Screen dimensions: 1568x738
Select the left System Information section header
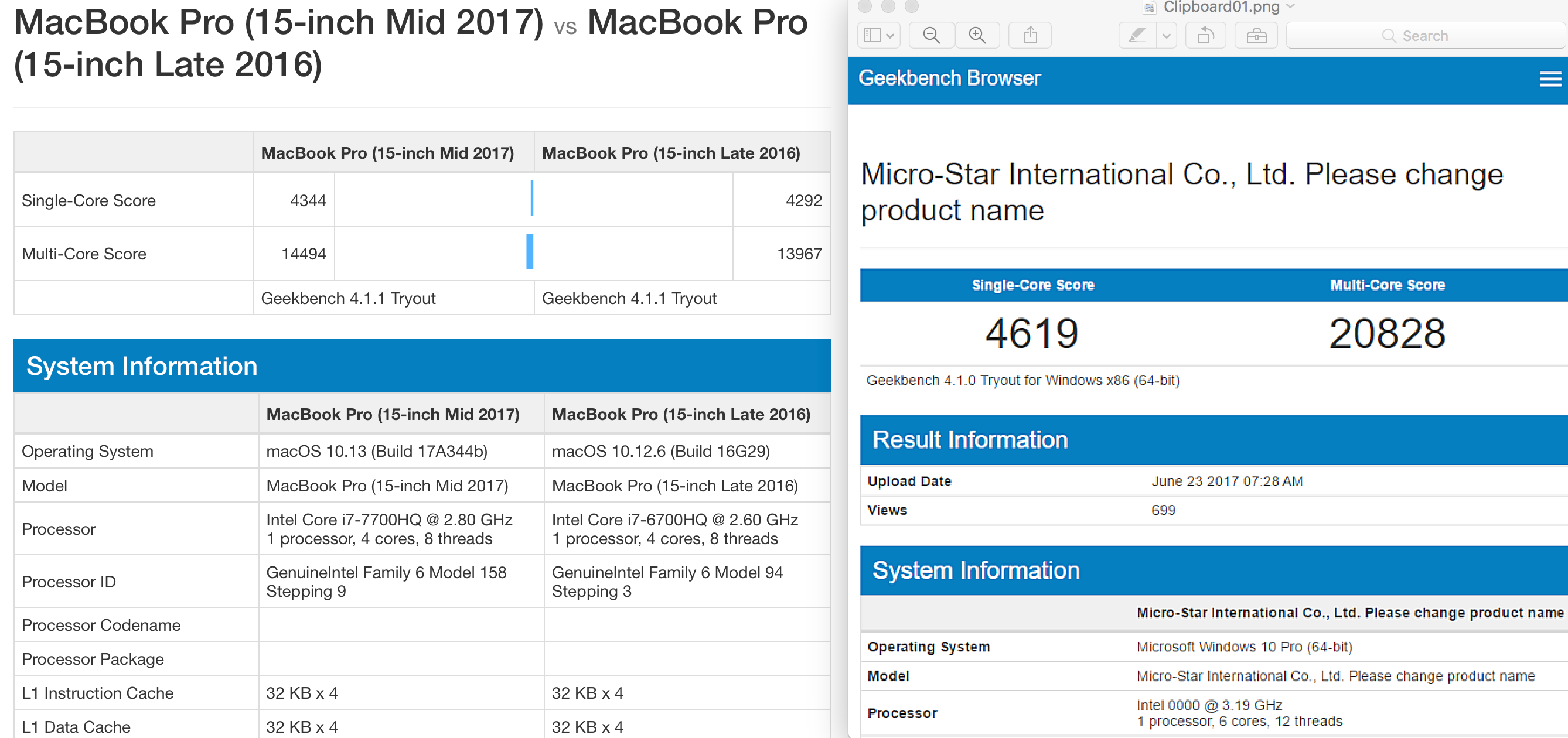[142, 366]
